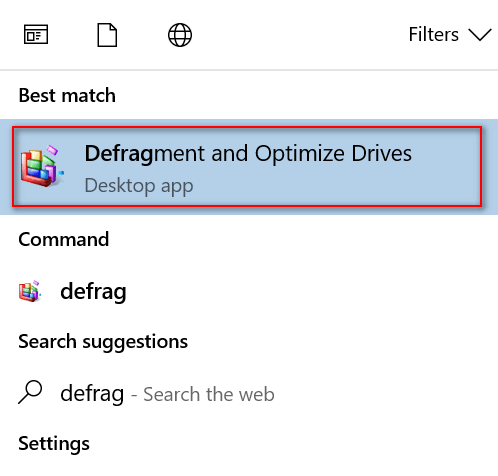Click the 'defrag' word beside the magnifier
Viewport: 498px width, 476px height.
pyautogui.click(x=92, y=393)
